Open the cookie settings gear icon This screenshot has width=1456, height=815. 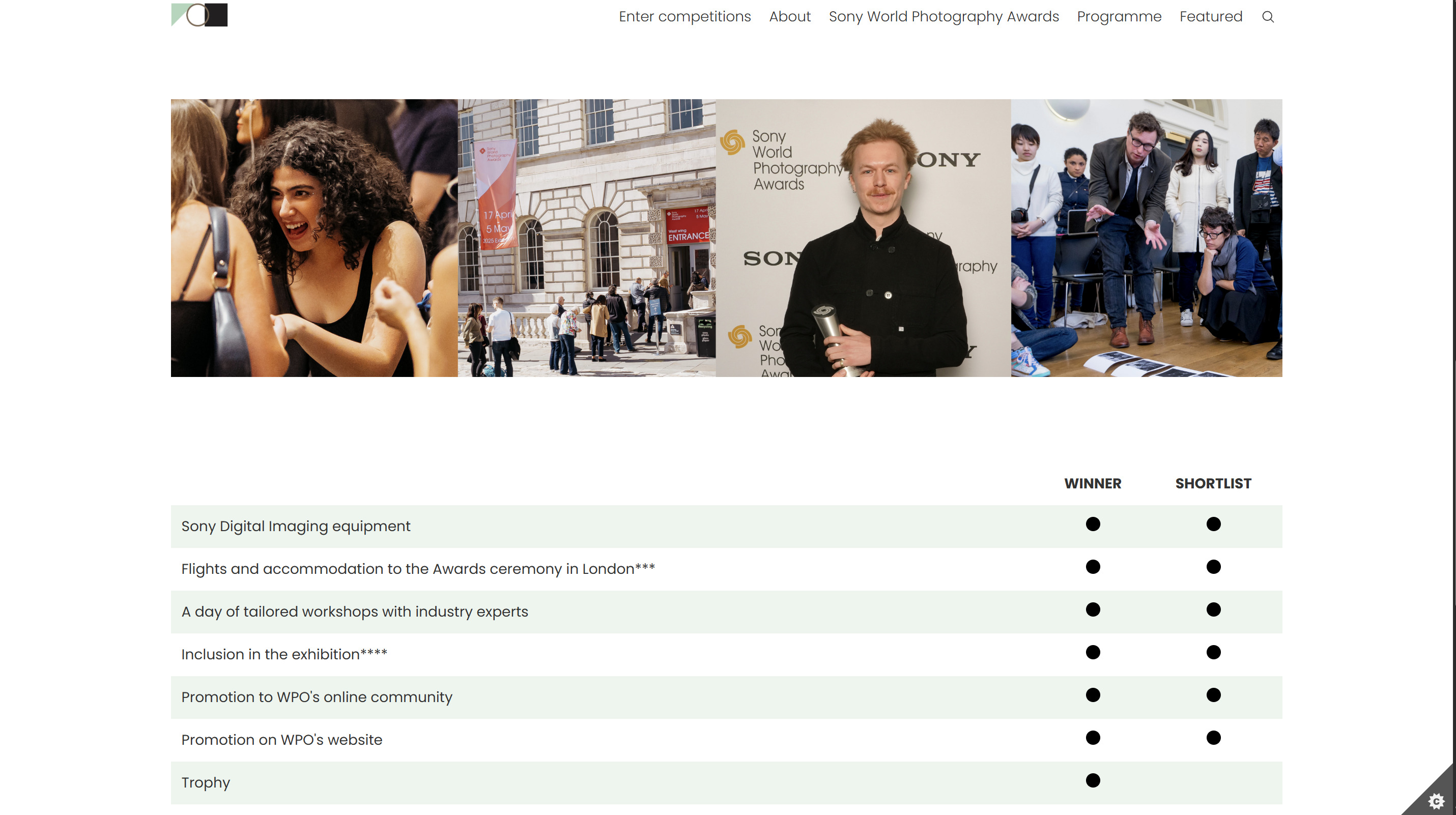click(x=1436, y=801)
